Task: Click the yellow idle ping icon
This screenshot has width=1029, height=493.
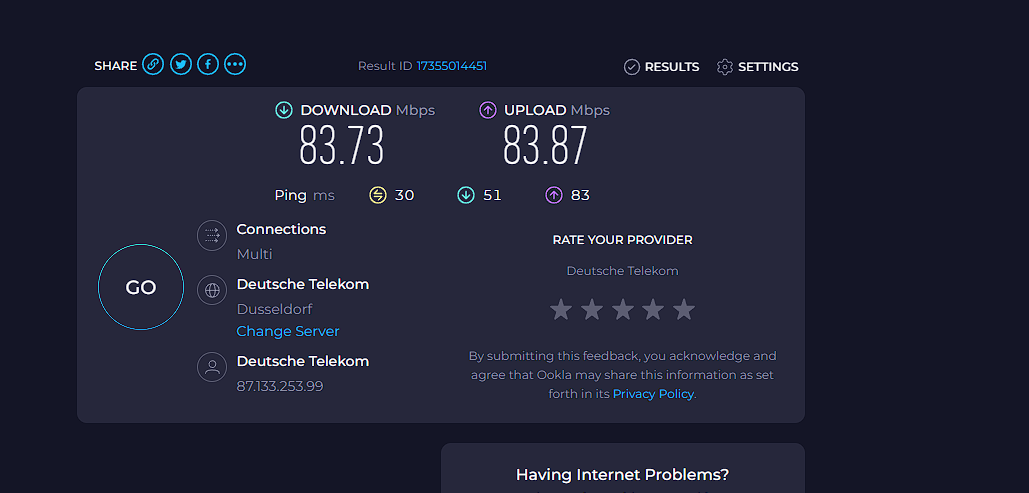Action: click(378, 195)
